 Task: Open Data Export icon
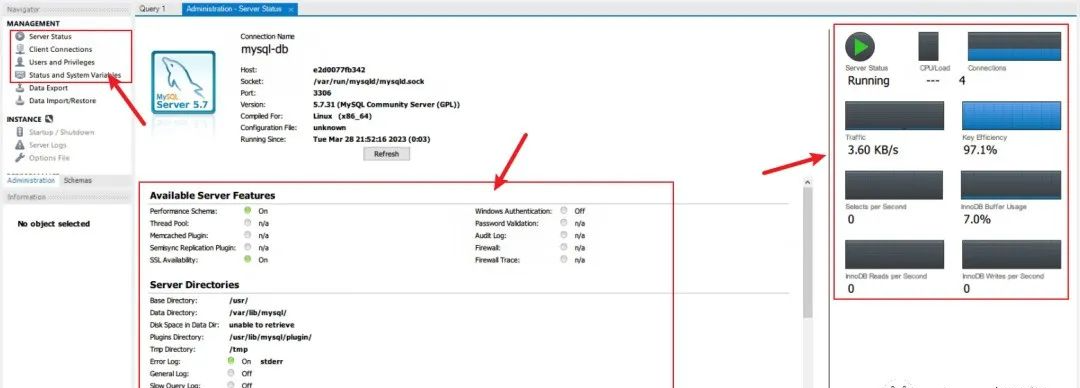coord(20,88)
